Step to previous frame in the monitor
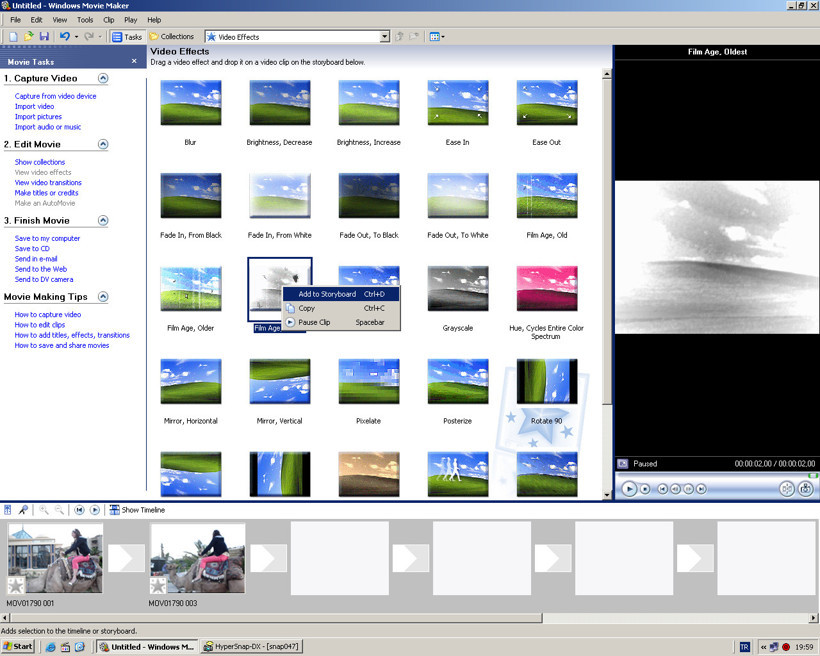The image size is (820, 656). (x=676, y=489)
